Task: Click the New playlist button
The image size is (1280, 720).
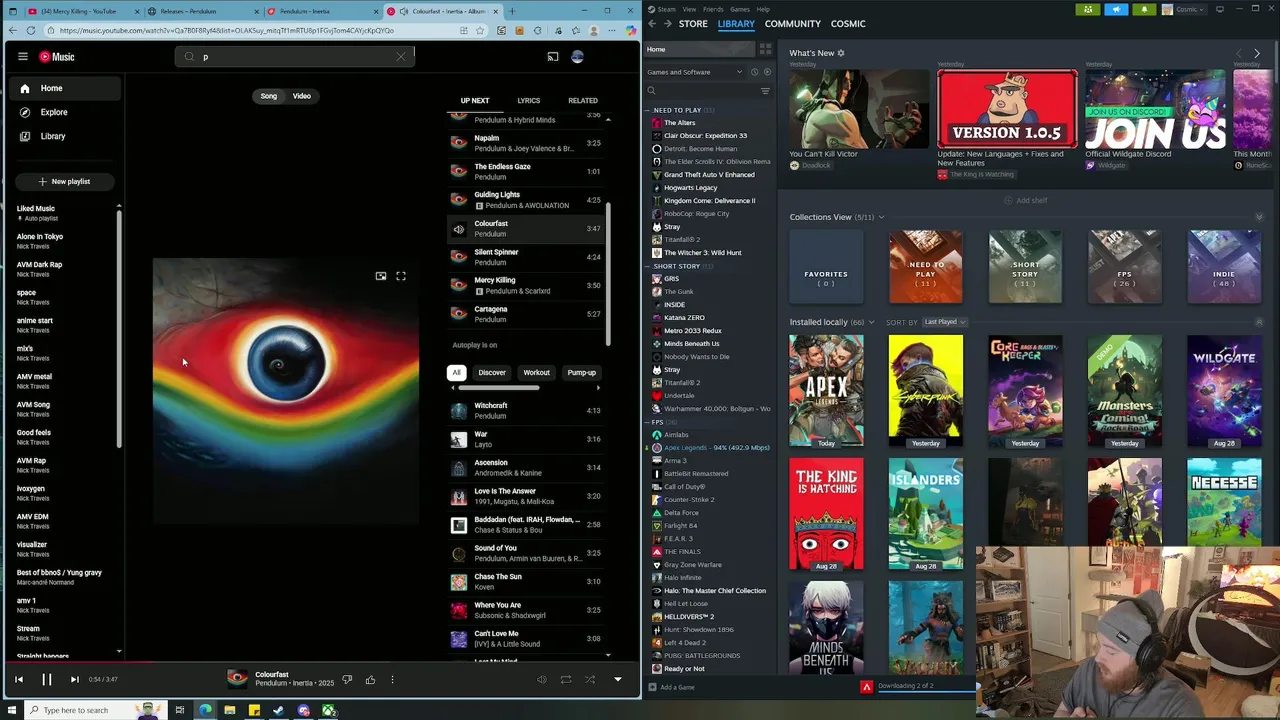Action: tap(64, 182)
